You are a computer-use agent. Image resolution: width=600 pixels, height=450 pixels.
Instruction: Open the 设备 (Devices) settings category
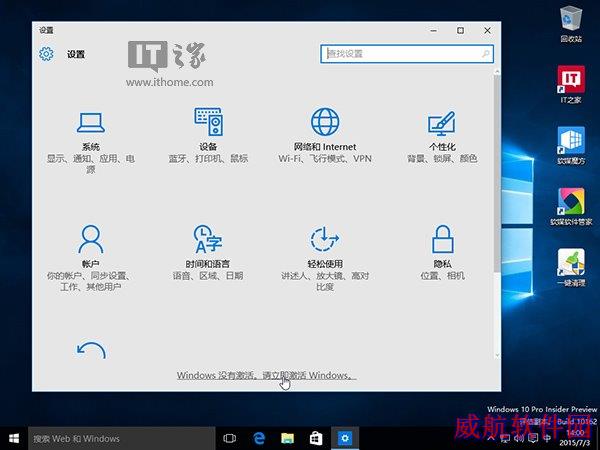click(x=208, y=136)
